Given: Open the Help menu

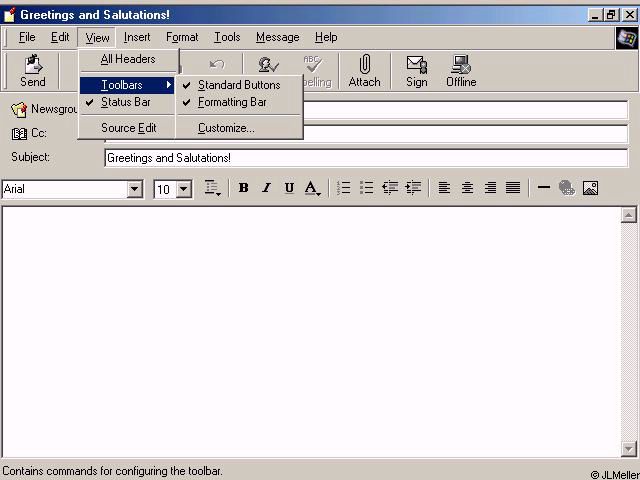Looking at the screenshot, I should pyautogui.click(x=326, y=38).
